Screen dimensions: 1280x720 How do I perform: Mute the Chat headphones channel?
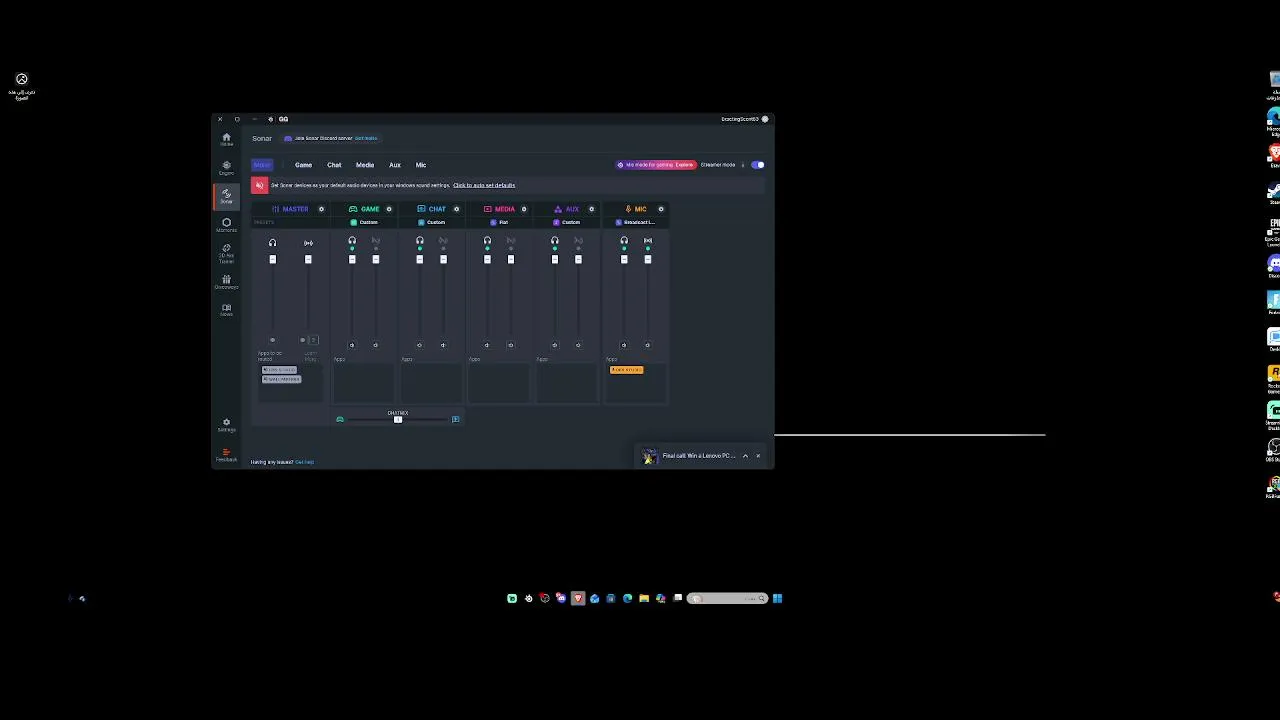pyautogui.click(x=419, y=345)
